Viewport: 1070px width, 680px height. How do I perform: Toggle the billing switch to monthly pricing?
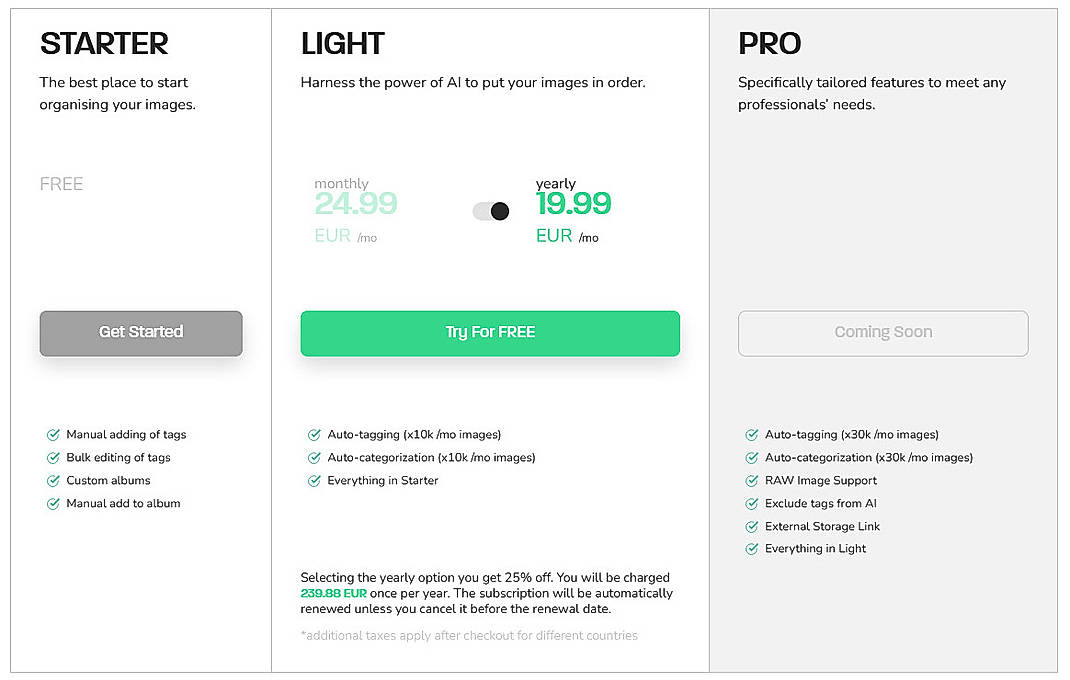(480, 211)
